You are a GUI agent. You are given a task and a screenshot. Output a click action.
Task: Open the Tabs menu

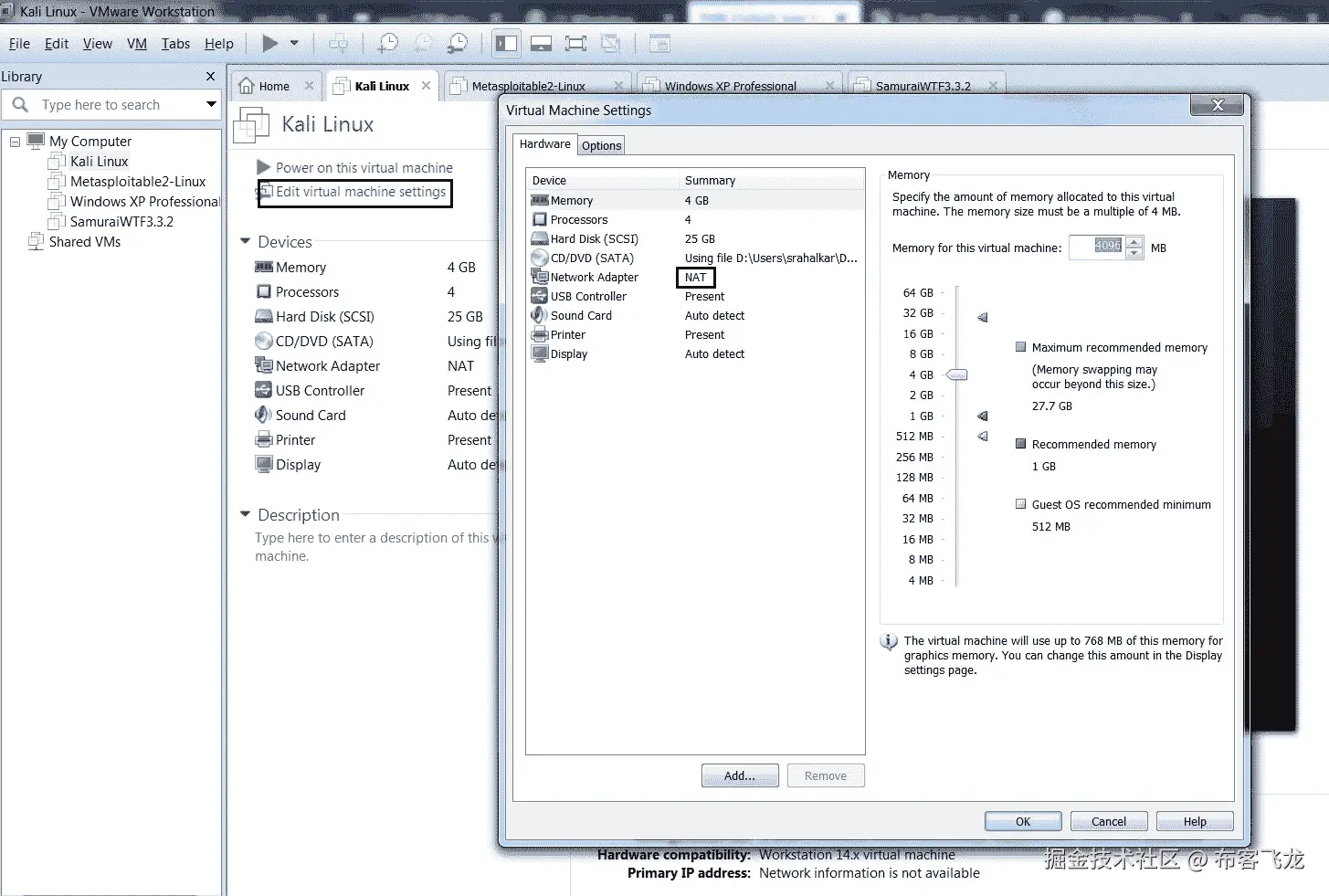tap(175, 43)
